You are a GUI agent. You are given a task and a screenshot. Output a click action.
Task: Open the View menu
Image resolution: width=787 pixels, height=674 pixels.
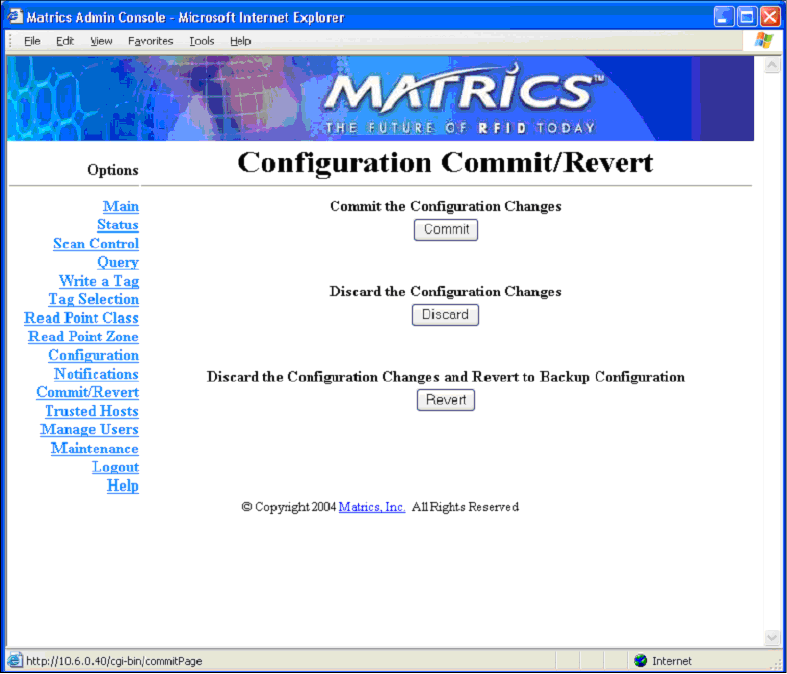point(101,41)
